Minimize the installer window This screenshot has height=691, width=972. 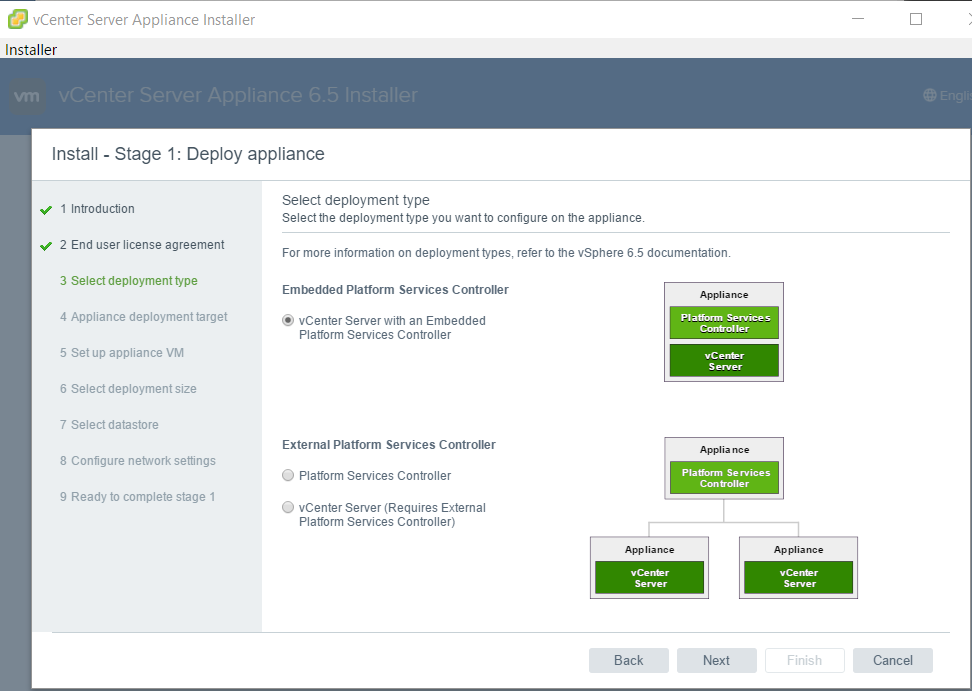pyautogui.click(x=858, y=19)
